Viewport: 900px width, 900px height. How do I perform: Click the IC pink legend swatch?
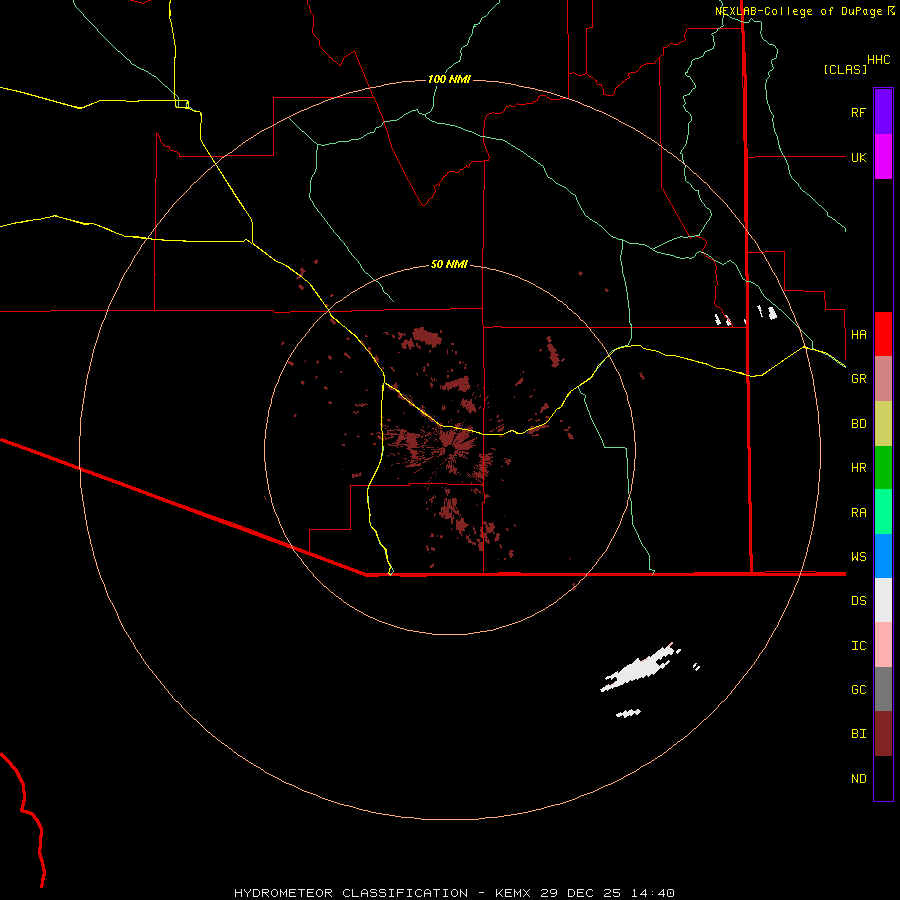[x=883, y=645]
